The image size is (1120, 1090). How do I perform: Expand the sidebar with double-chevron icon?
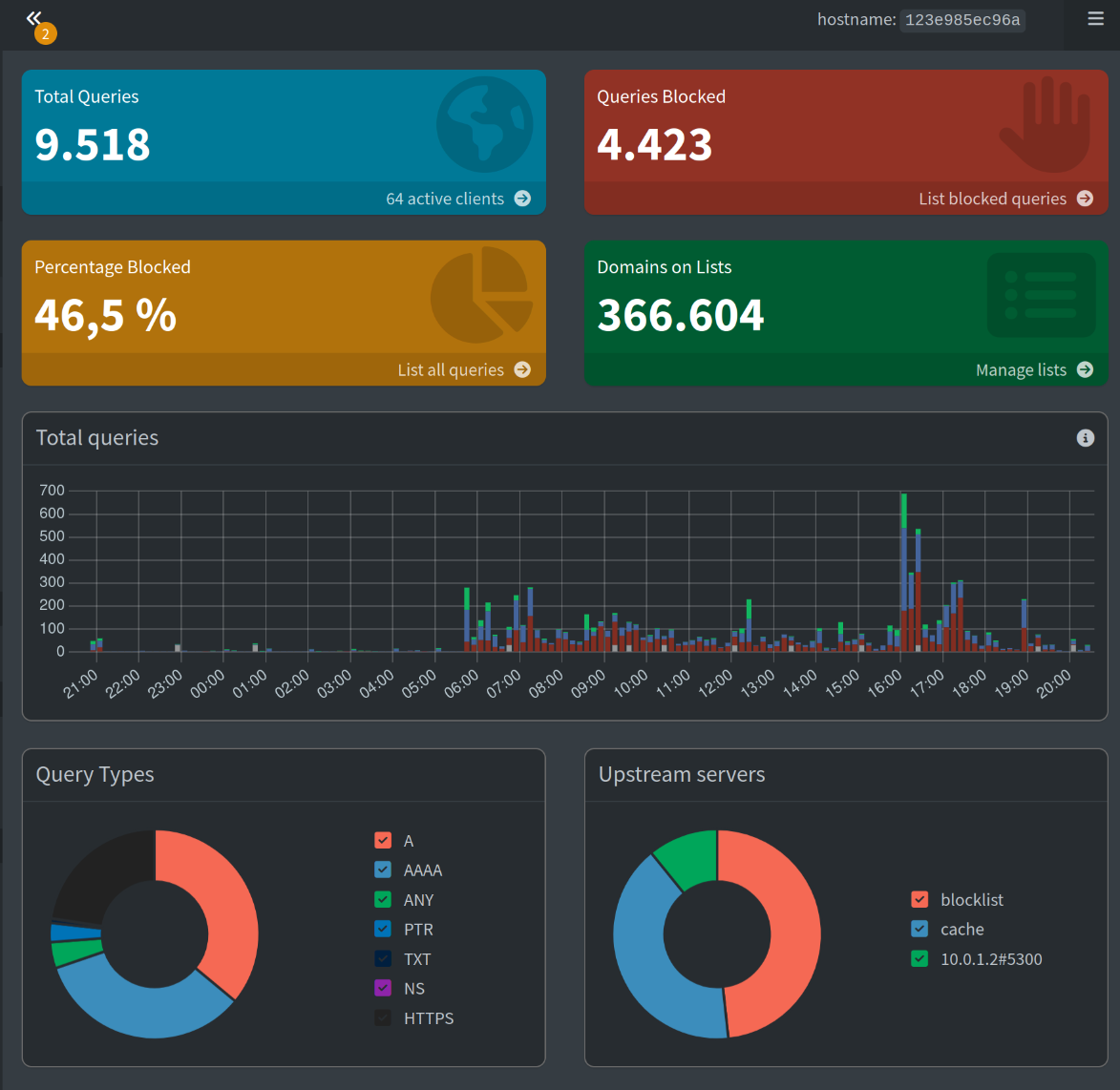click(32, 17)
